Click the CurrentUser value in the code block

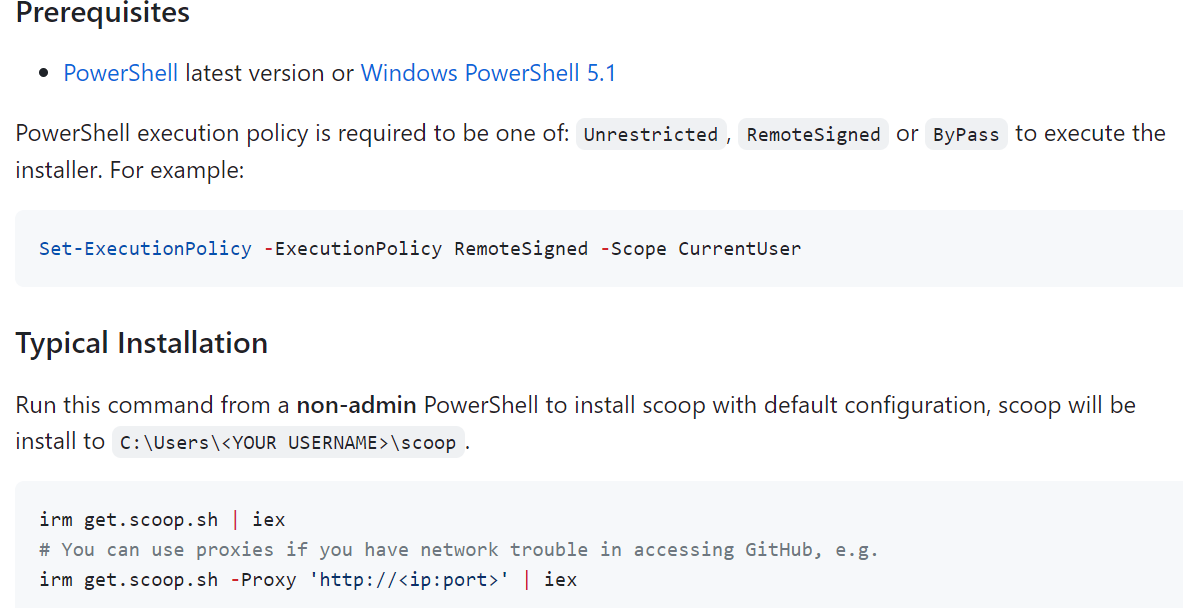(739, 249)
